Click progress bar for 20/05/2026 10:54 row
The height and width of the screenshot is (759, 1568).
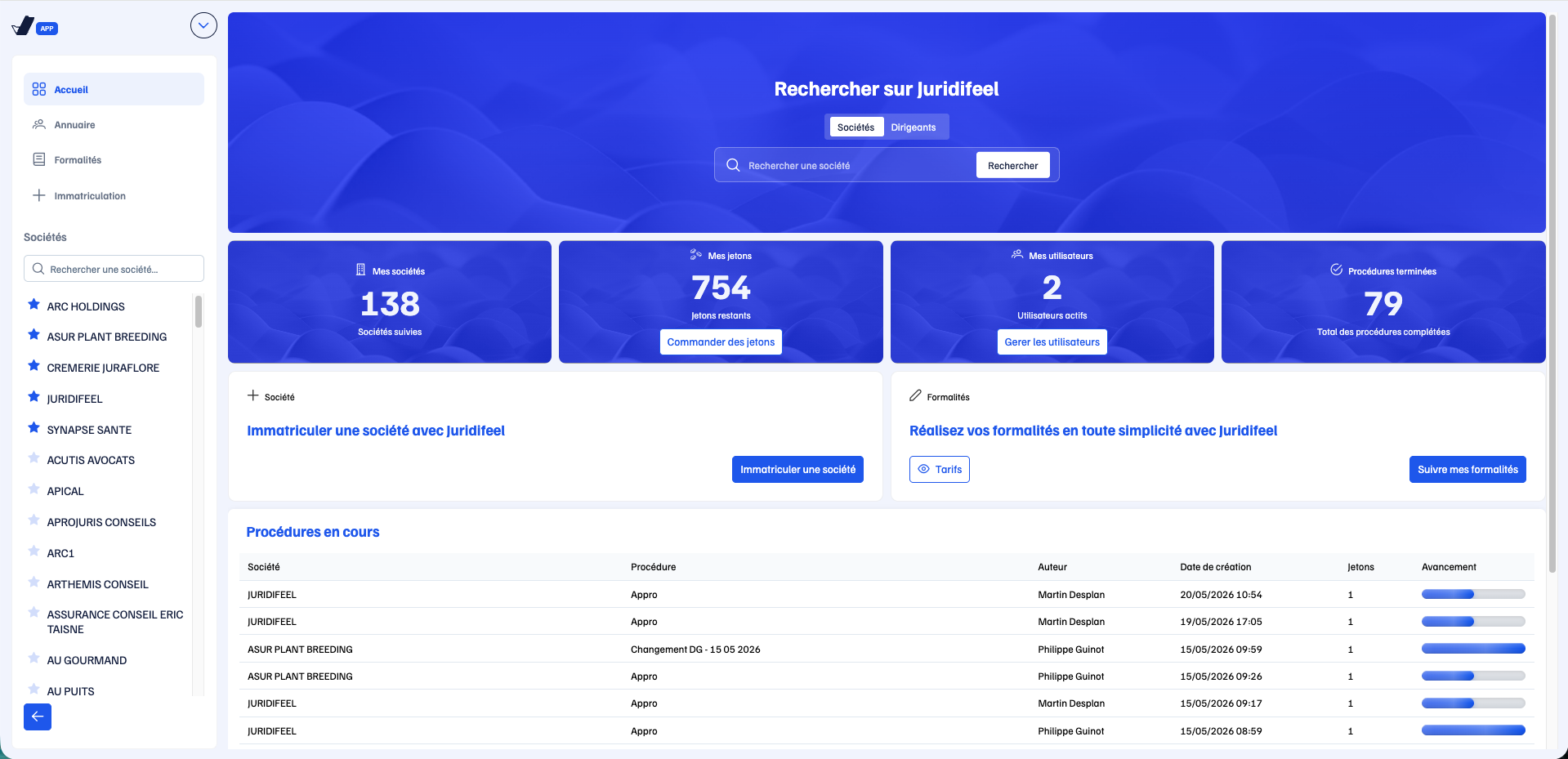coord(1473,594)
